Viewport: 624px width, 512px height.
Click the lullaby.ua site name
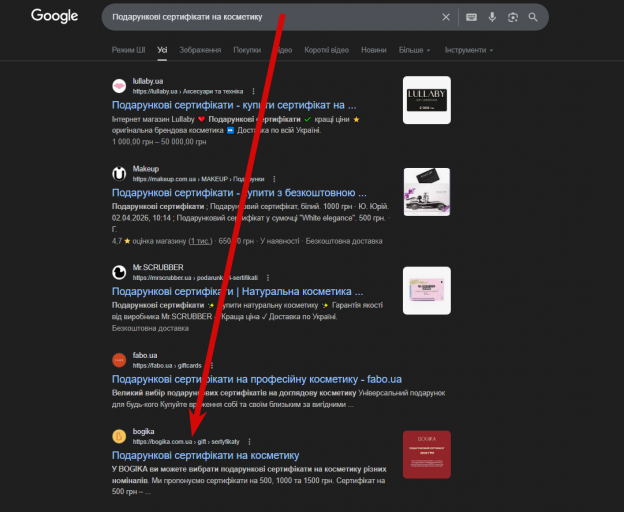click(148, 81)
